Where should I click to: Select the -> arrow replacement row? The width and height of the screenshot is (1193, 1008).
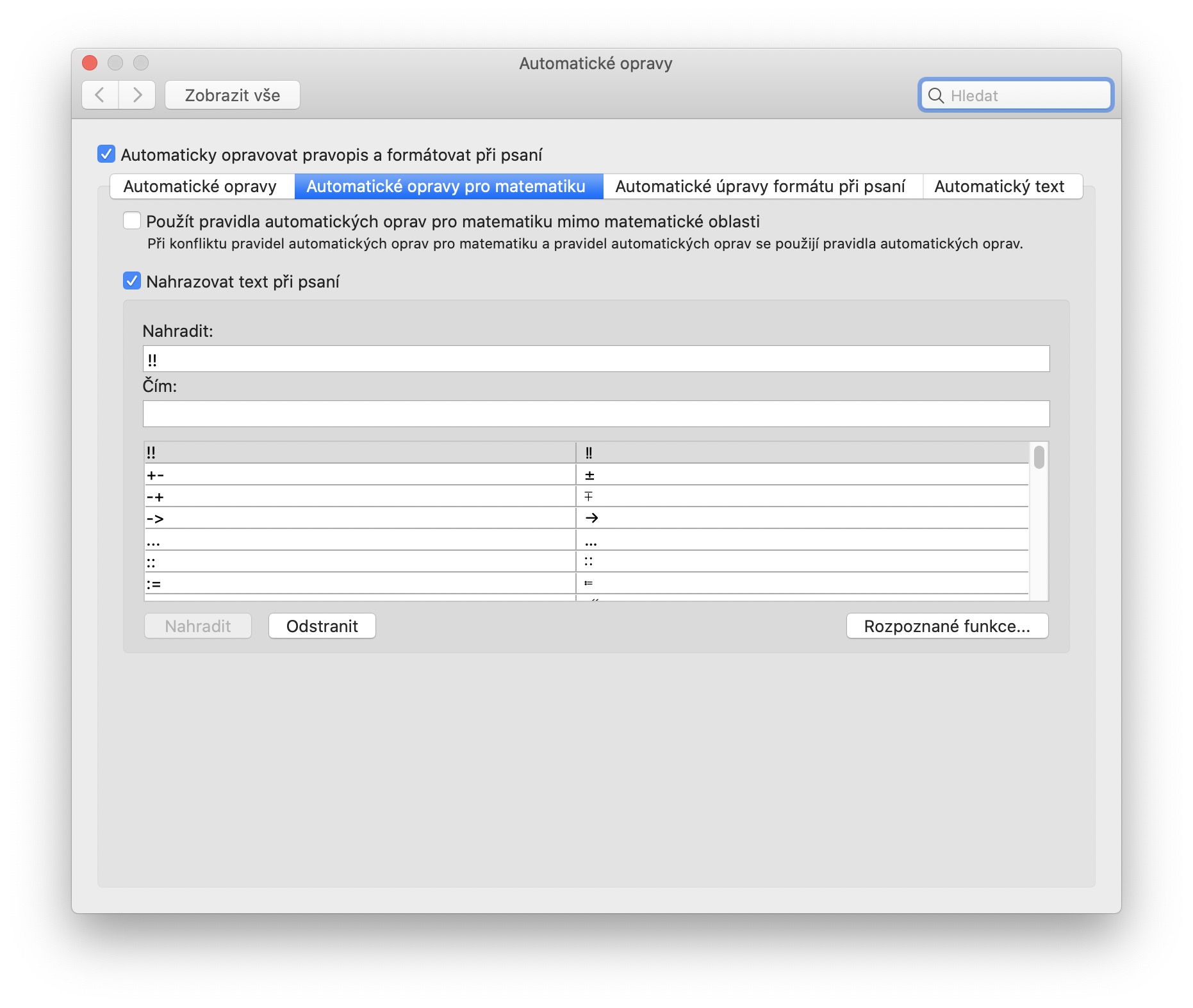pos(359,518)
